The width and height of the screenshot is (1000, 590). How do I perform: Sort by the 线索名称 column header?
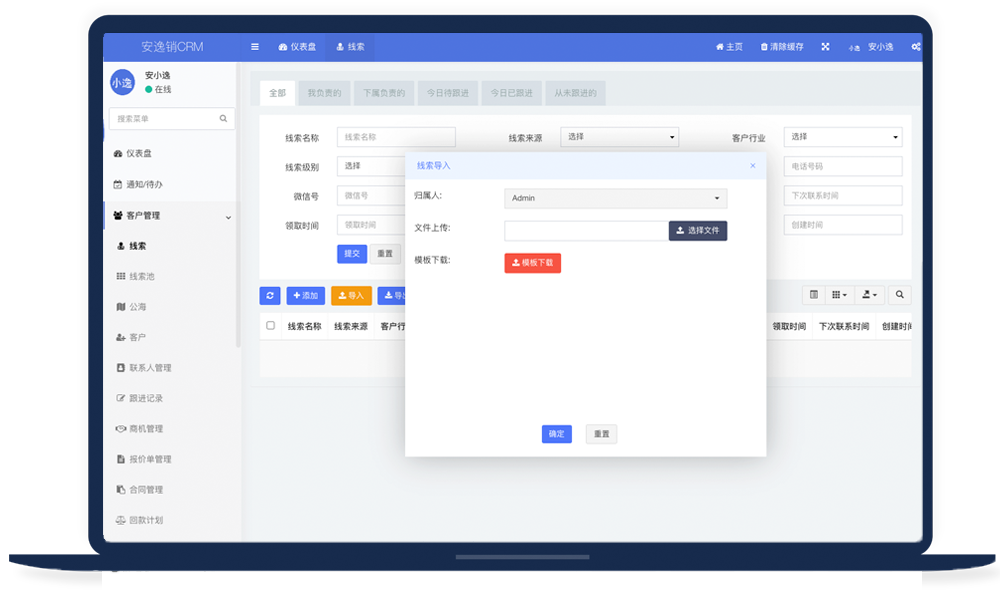(304, 327)
